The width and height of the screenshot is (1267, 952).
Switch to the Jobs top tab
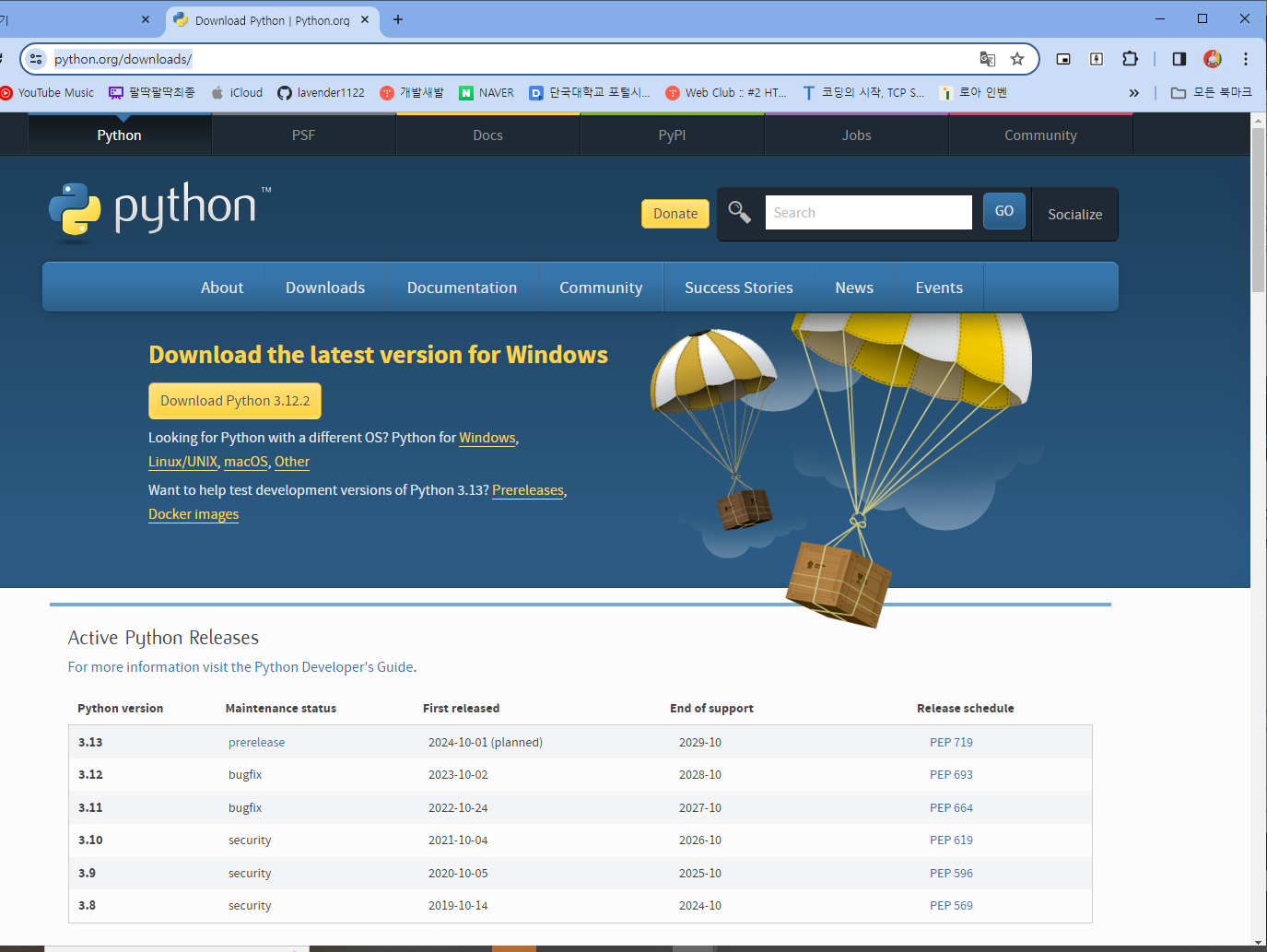(x=856, y=135)
